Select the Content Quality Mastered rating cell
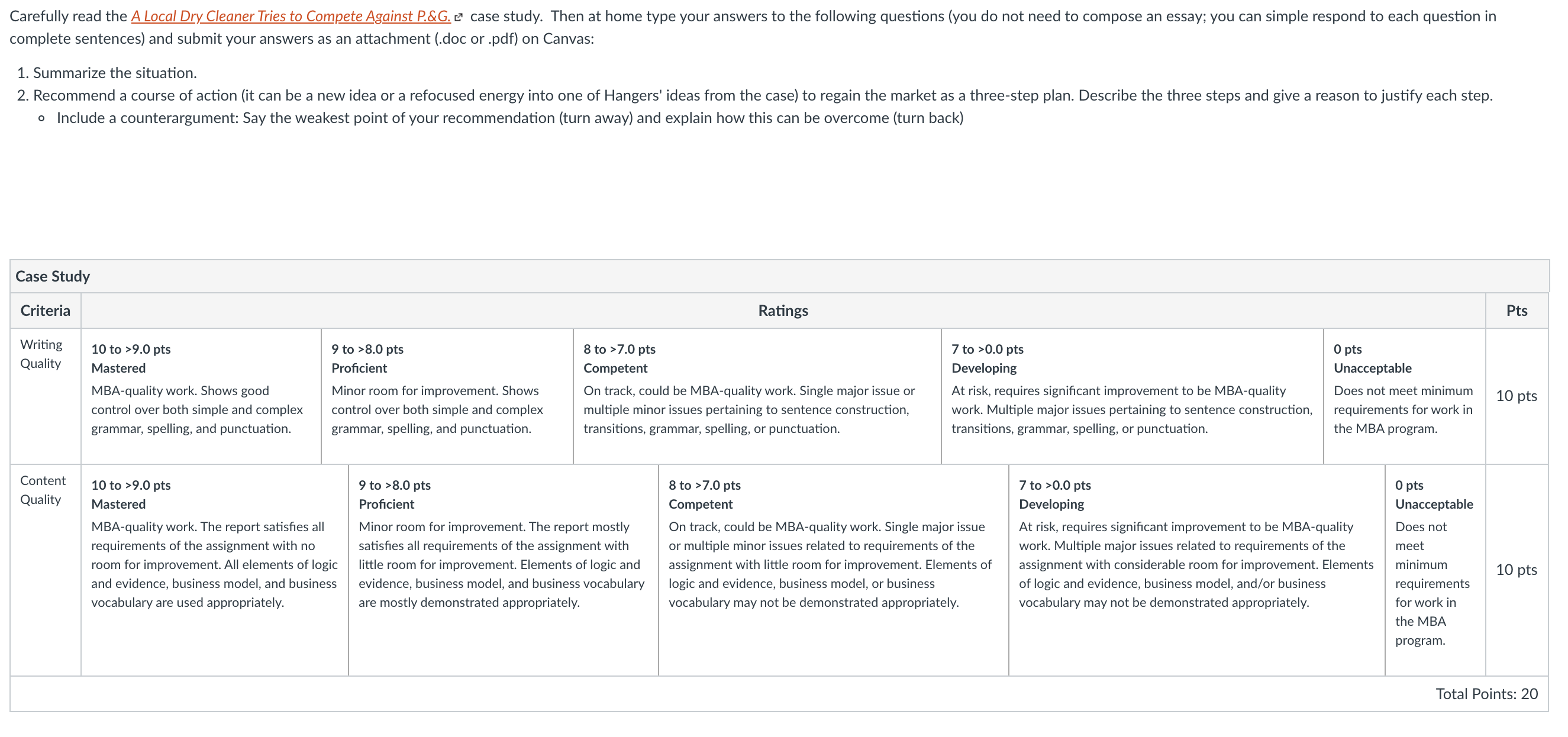Viewport: 1568px width, 737px height. (x=214, y=570)
